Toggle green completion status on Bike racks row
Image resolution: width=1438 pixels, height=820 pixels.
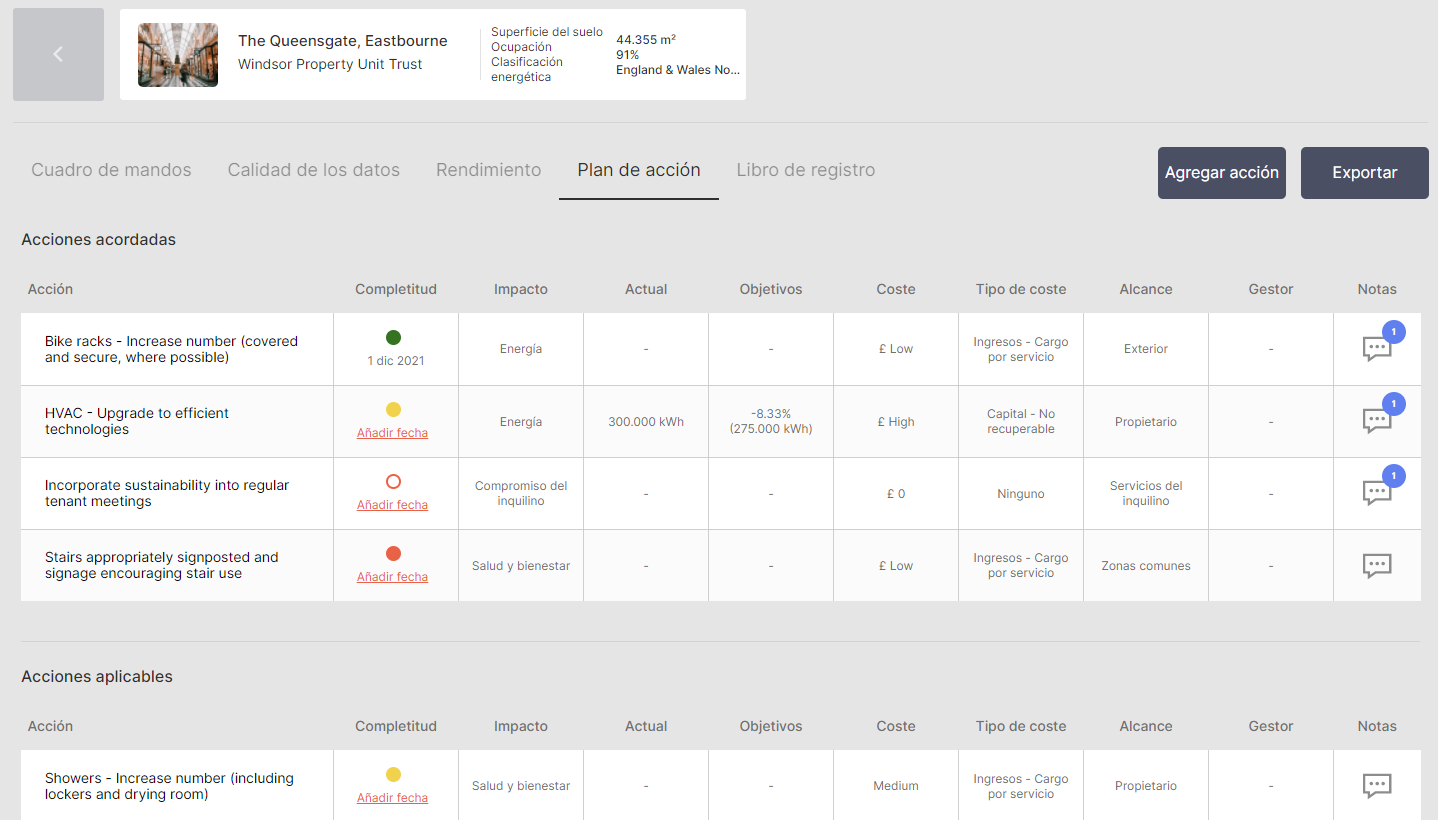[395, 337]
